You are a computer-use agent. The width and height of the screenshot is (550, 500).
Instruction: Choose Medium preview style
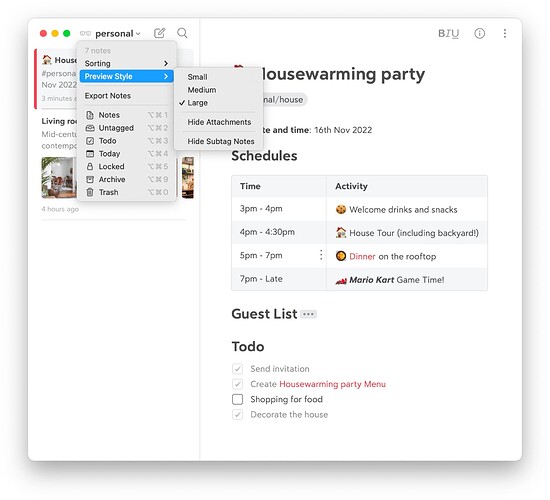click(202, 90)
